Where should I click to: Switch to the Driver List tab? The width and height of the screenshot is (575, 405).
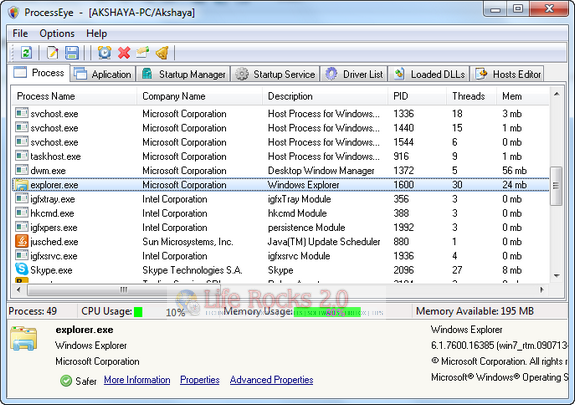tap(354, 74)
